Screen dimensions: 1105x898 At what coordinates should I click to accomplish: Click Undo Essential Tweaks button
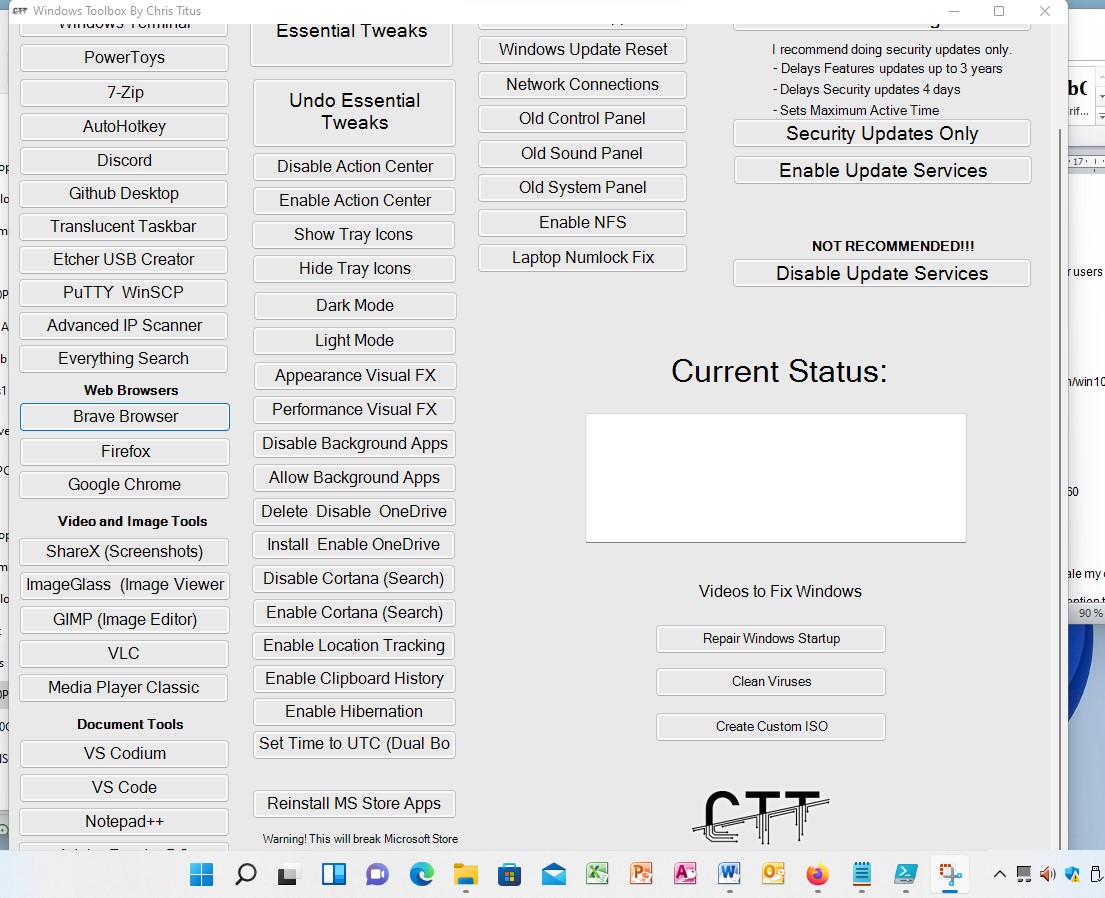coord(354,112)
